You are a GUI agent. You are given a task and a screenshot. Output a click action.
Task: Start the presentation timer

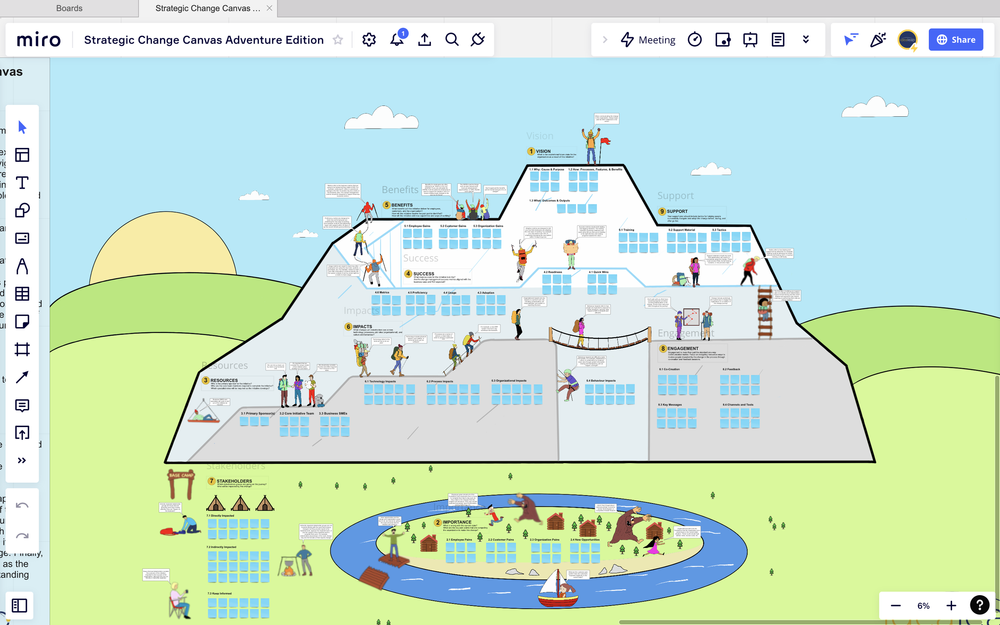(x=696, y=39)
